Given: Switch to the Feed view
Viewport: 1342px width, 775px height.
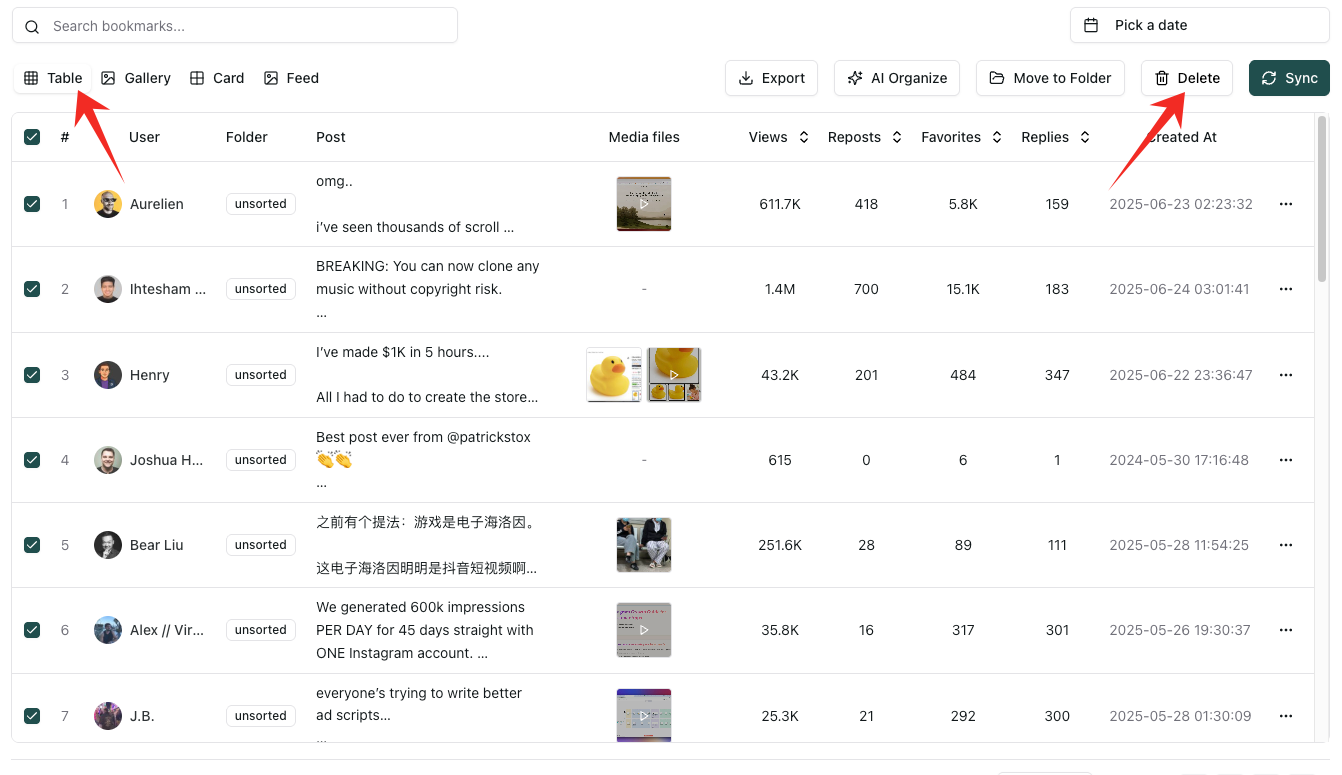Looking at the screenshot, I should click(291, 78).
